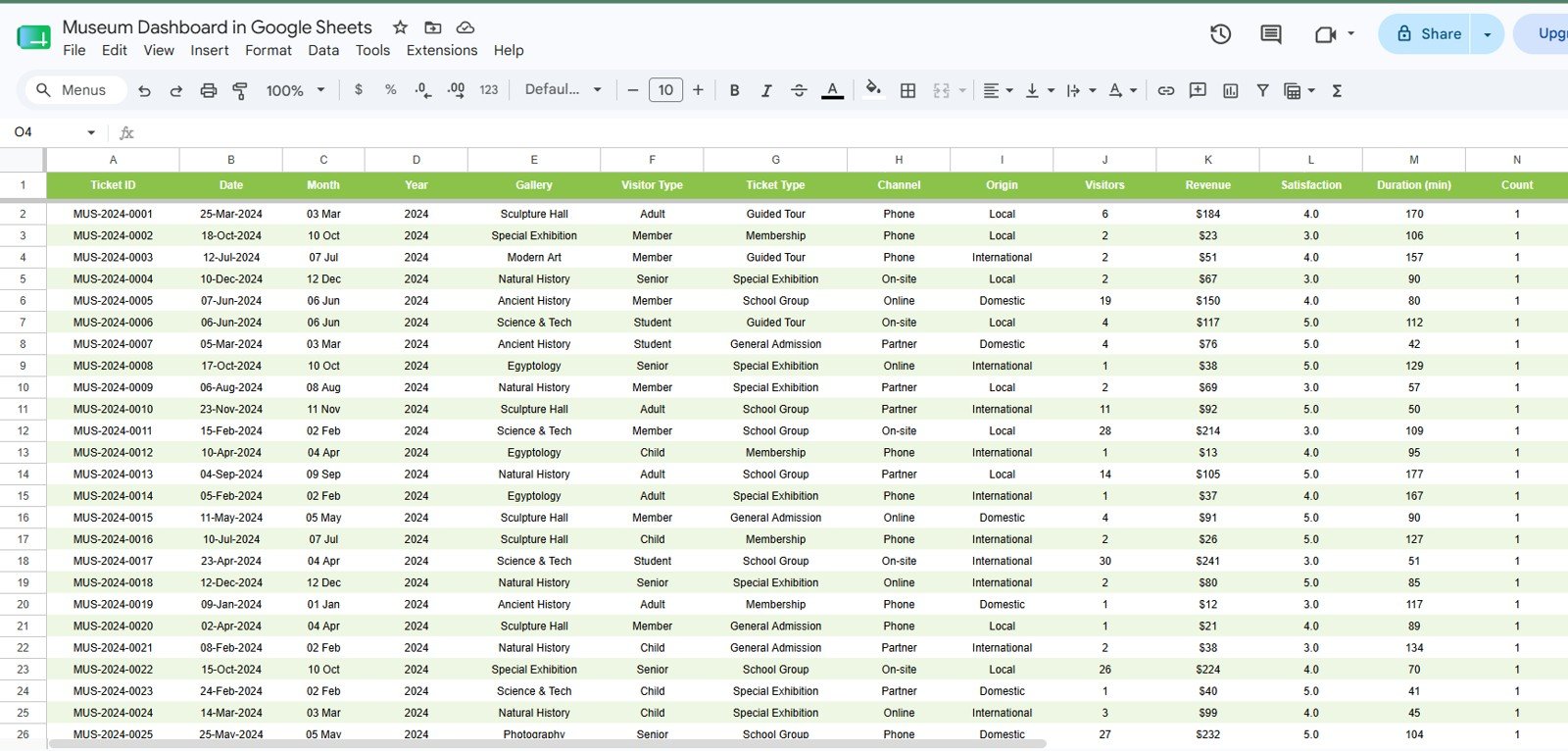Open the Edit menu
This screenshot has width=1568, height=751.
[115, 50]
